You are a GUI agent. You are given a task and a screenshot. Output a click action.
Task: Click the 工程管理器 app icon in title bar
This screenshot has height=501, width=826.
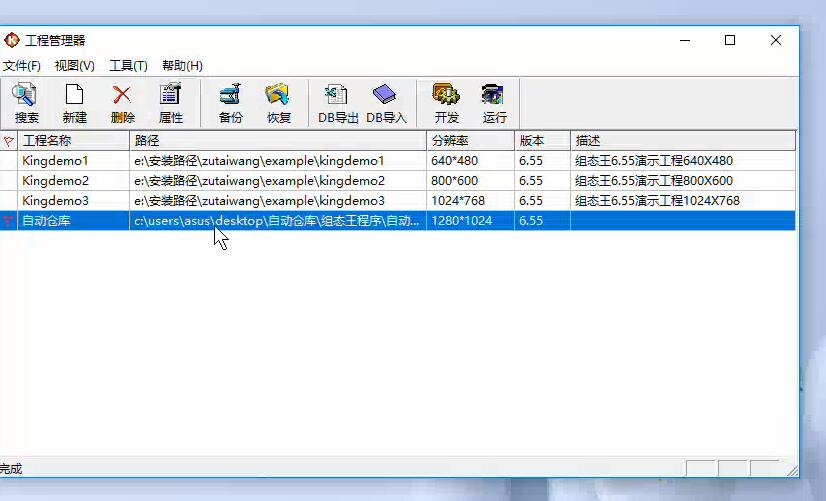click(x=11, y=40)
